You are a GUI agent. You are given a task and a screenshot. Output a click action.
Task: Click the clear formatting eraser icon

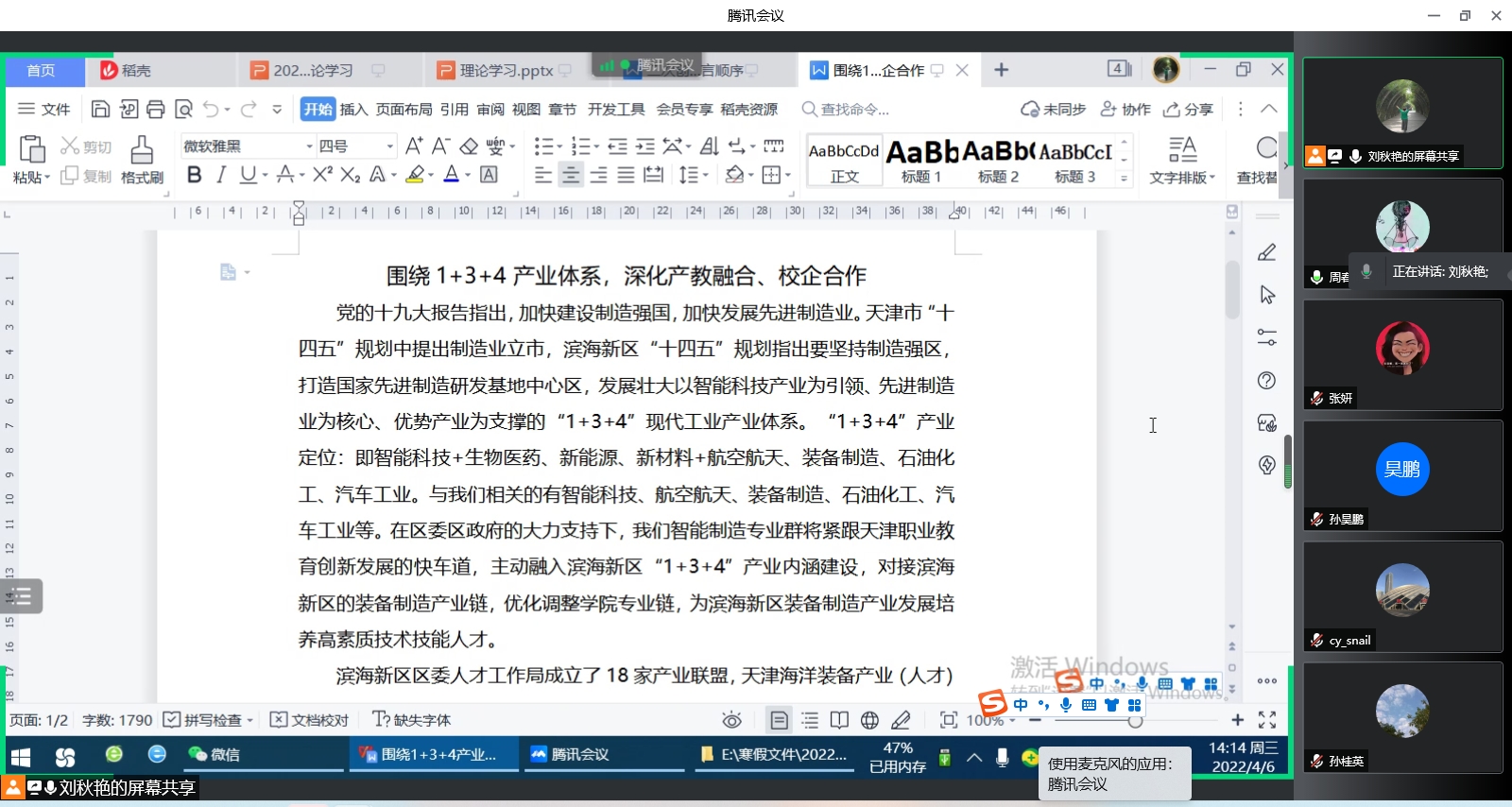pyautogui.click(x=469, y=146)
